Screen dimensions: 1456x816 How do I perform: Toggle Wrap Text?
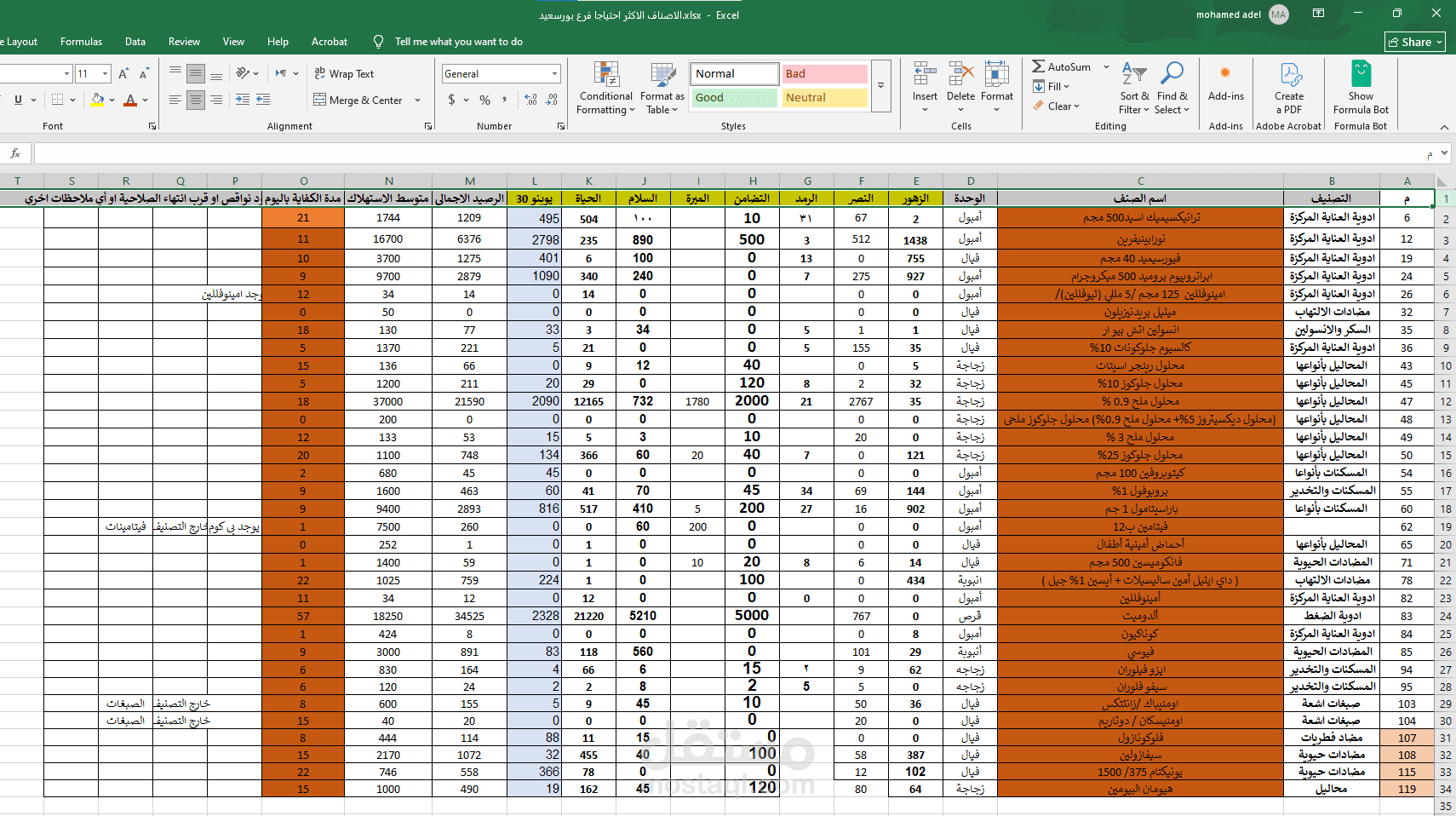point(344,74)
